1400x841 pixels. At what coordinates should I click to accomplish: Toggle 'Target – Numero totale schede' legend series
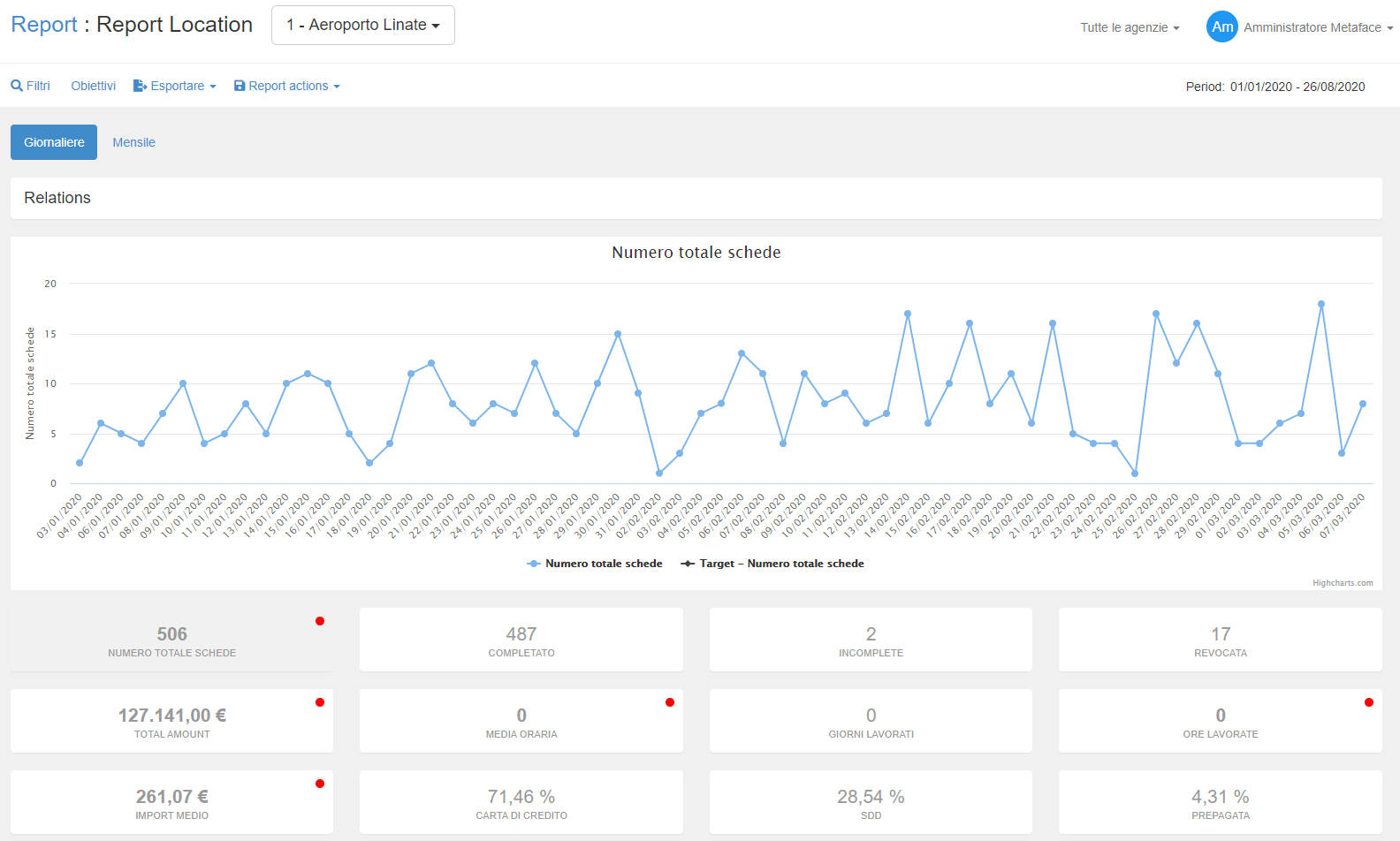pos(772,564)
